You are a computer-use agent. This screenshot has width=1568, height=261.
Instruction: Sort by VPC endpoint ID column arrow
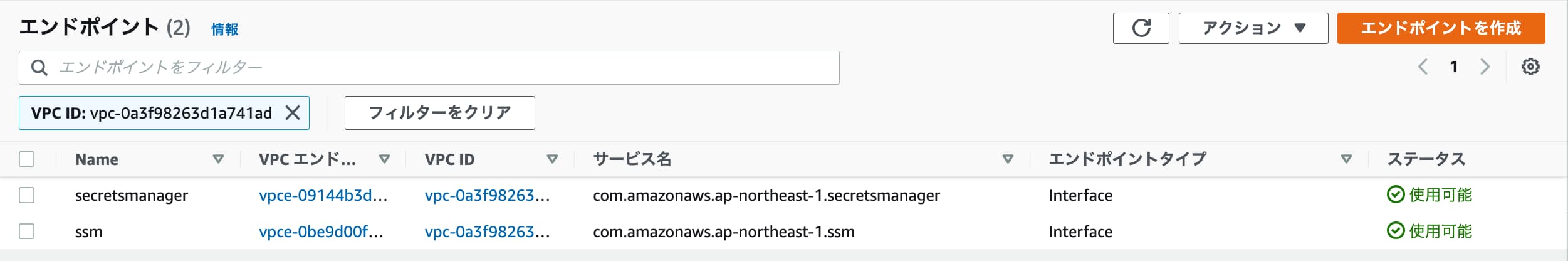[x=384, y=159]
